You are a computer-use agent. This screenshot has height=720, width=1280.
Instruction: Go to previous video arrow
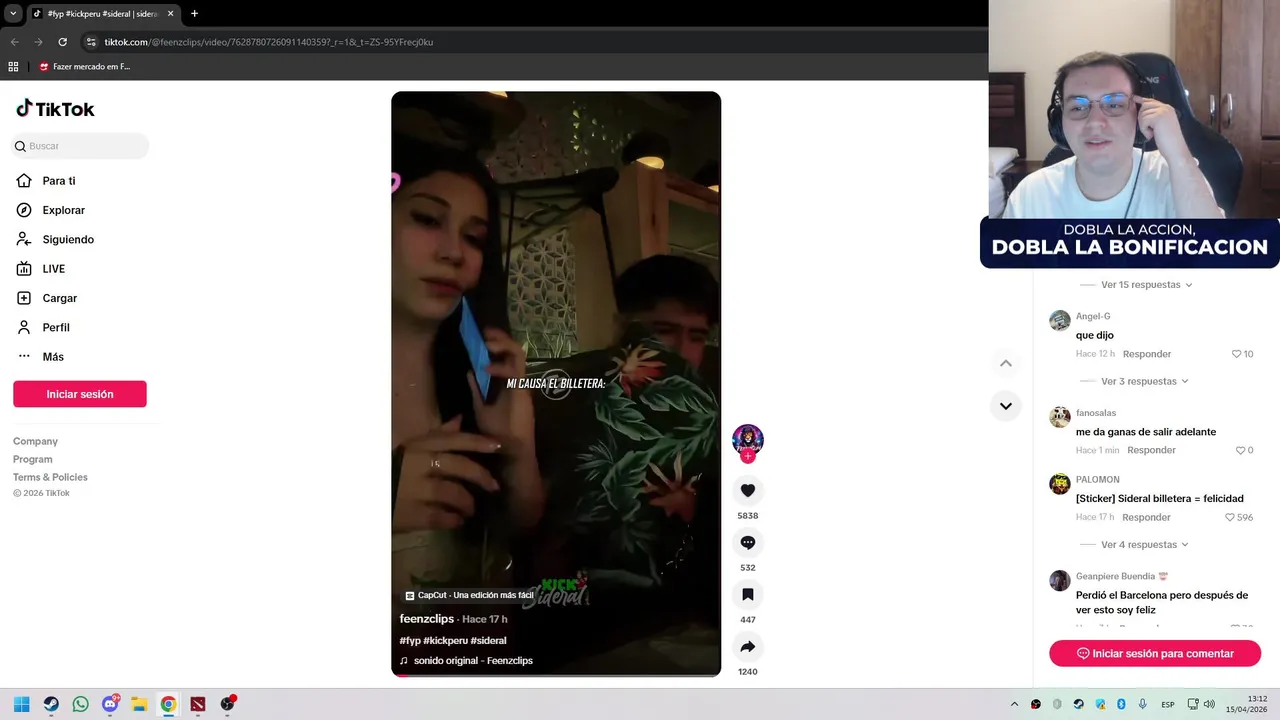coord(1006,363)
